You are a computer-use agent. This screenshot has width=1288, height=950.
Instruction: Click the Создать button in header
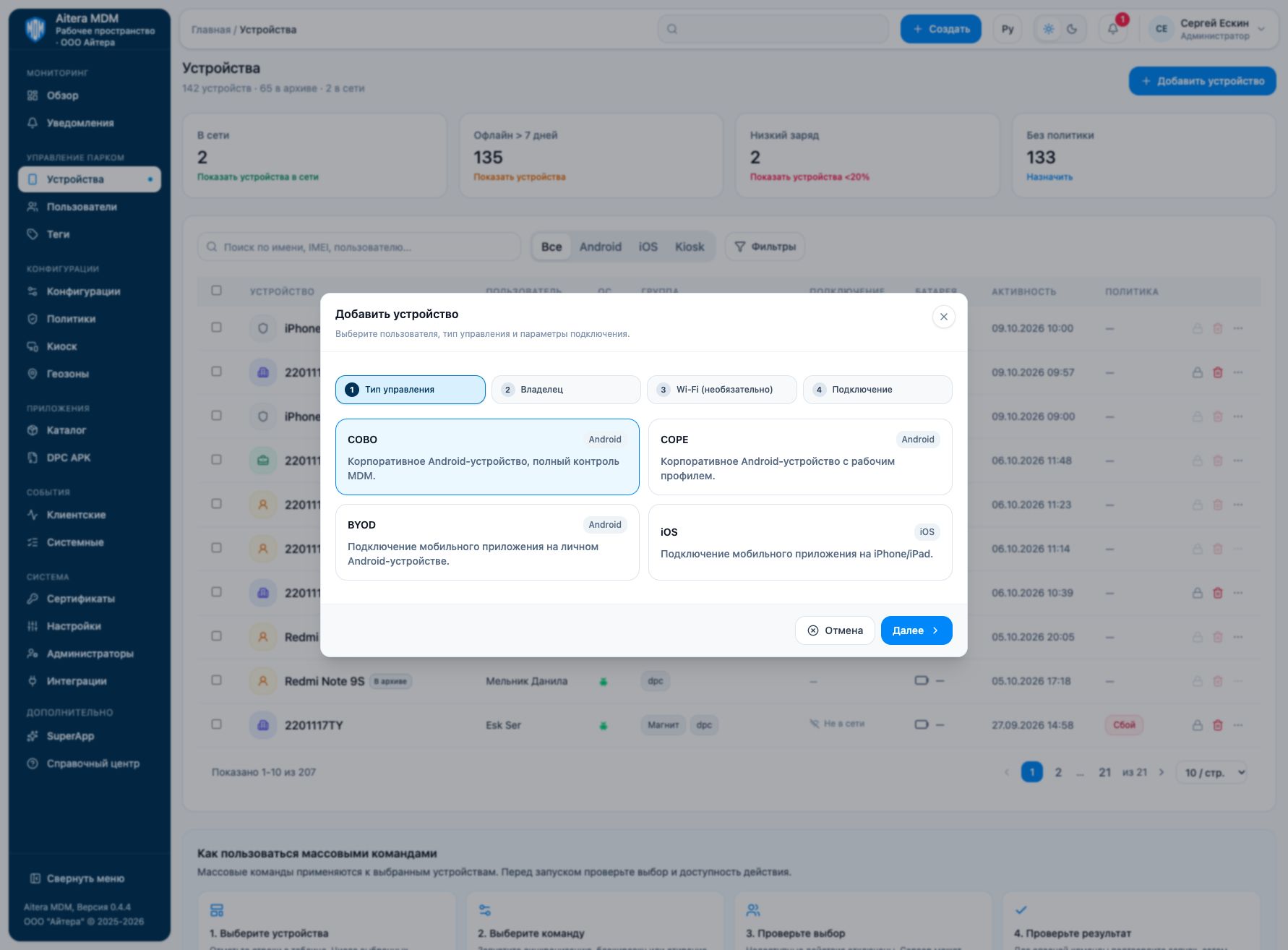(x=940, y=29)
